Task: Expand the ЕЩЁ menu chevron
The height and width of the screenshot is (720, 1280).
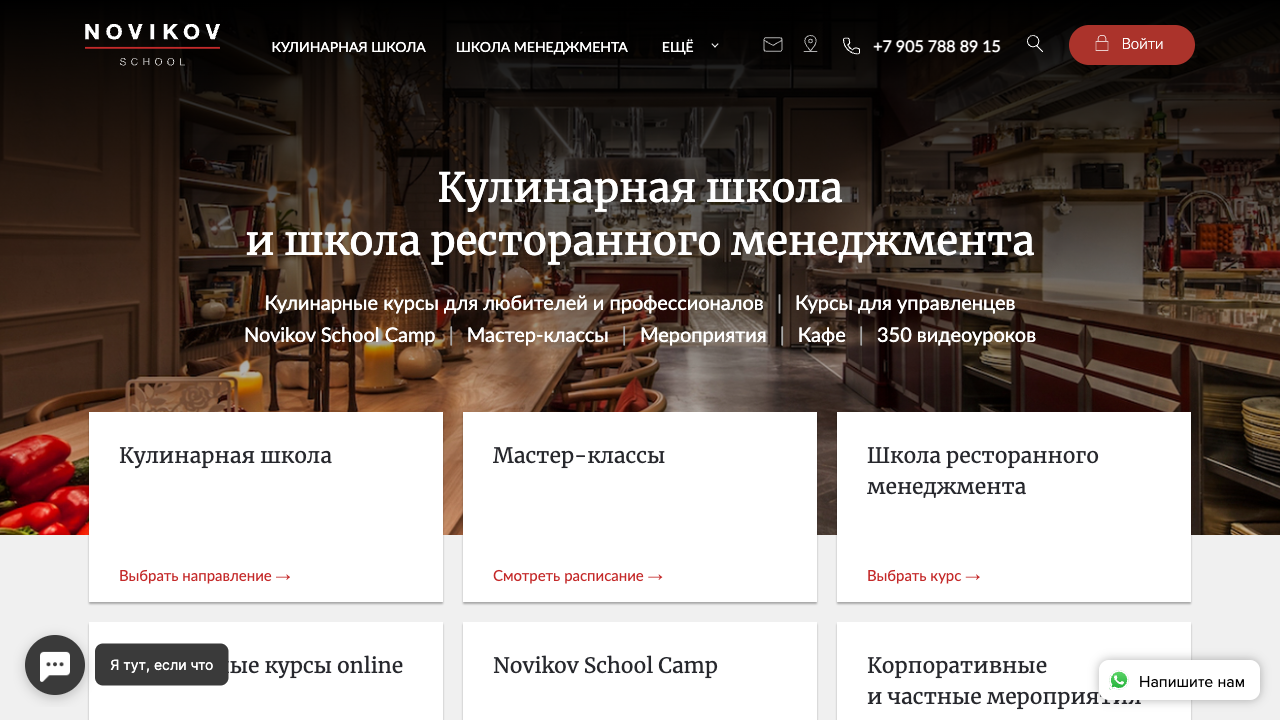Action: [715, 45]
